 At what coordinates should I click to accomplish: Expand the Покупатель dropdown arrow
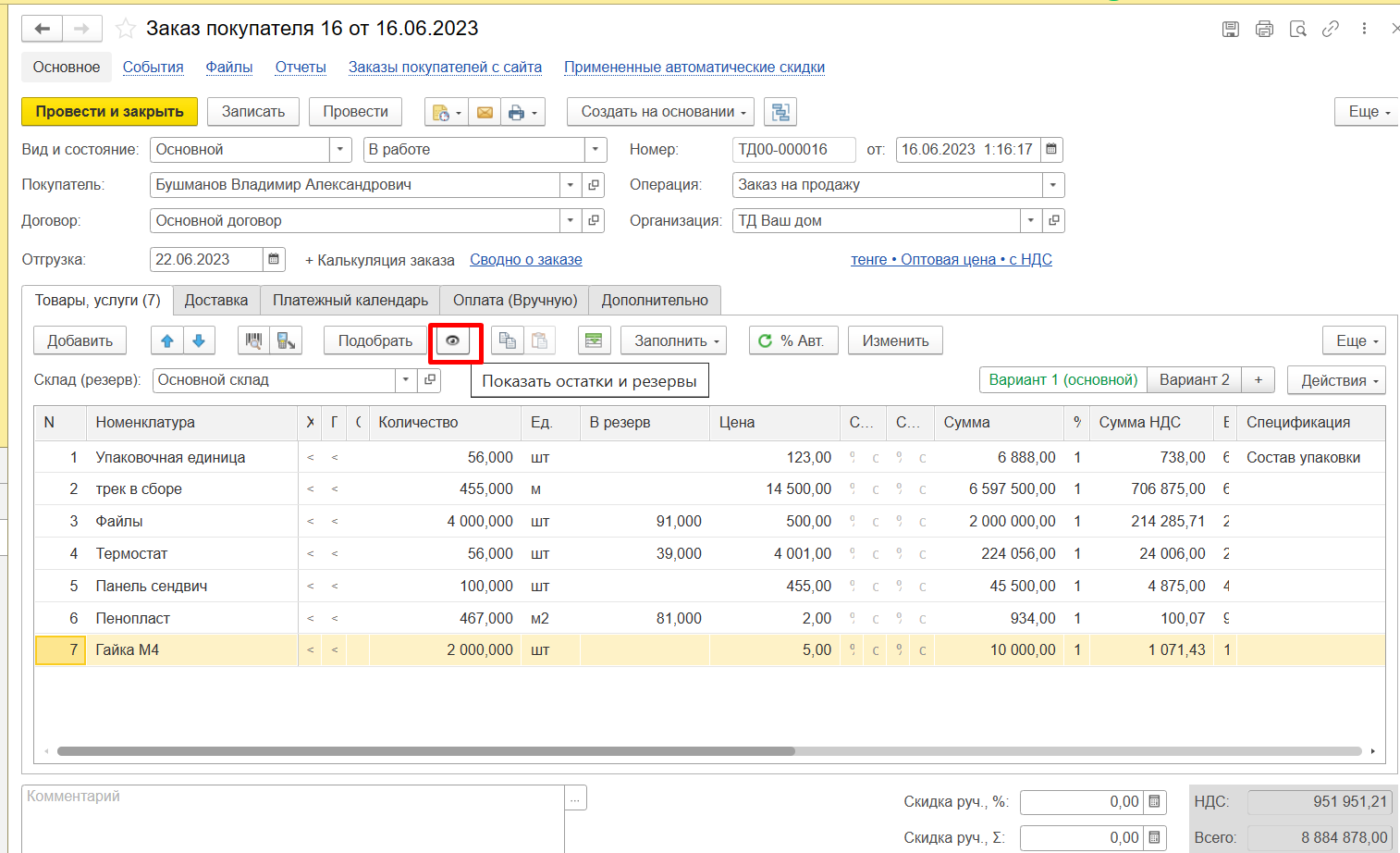[x=571, y=185]
